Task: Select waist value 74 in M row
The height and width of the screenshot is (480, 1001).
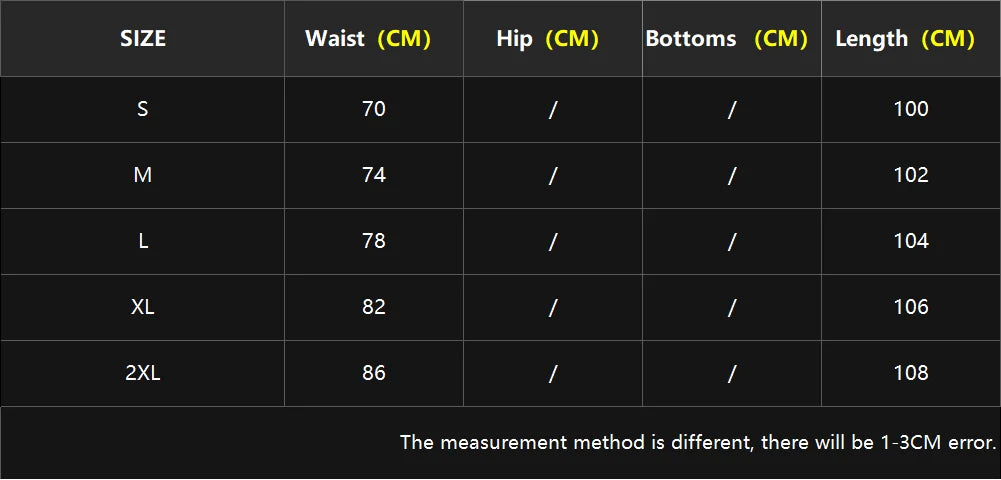Action: 374,175
